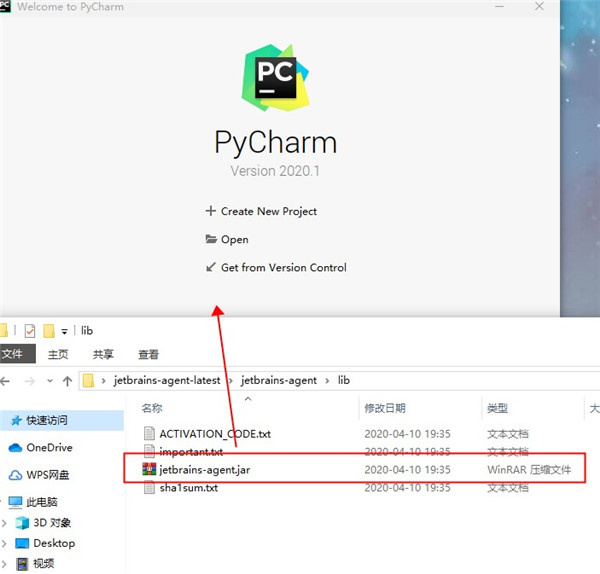The height and width of the screenshot is (574, 600).
Task: Click the WPS网盘 cloud icon
Action: [x=15, y=475]
